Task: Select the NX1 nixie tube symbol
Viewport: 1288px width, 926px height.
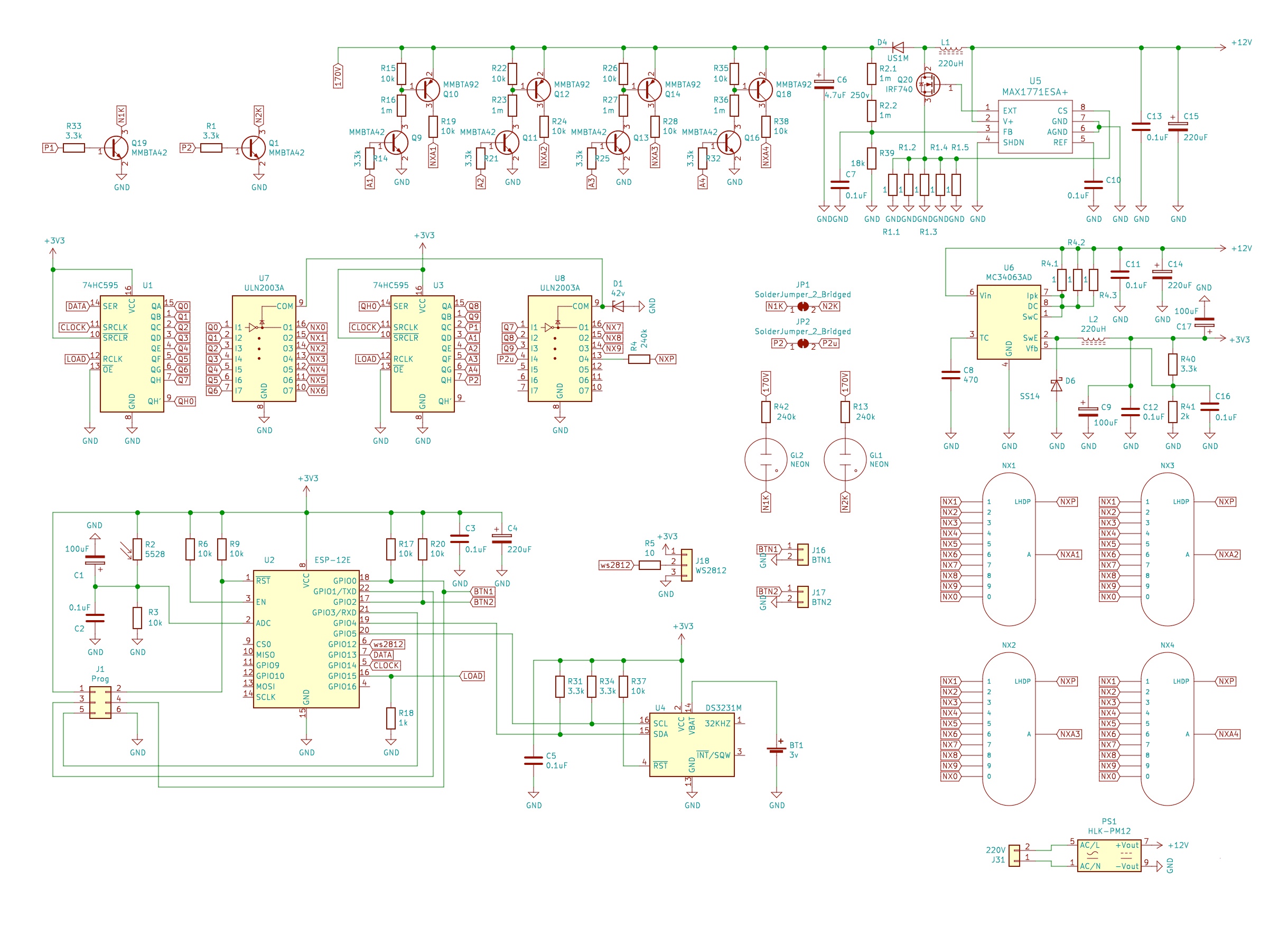Action: pyautogui.click(x=1009, y=549)
